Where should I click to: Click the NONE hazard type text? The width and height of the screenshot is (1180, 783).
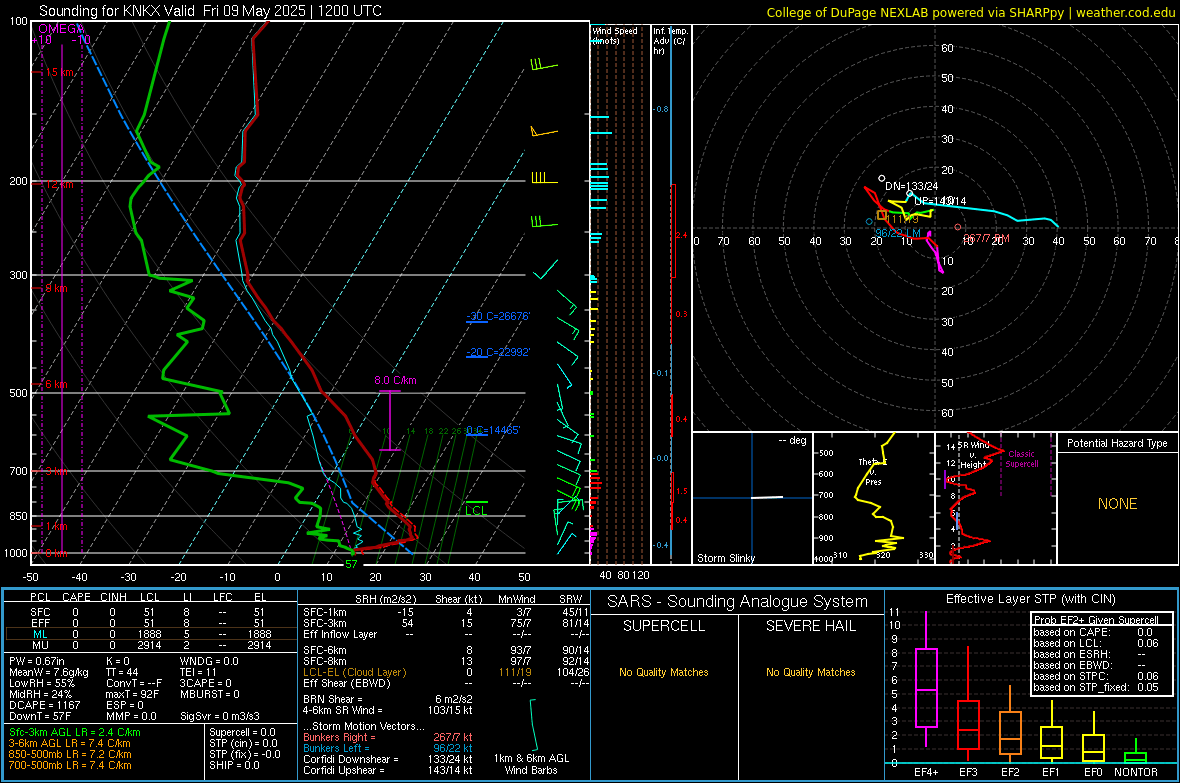1117,504
